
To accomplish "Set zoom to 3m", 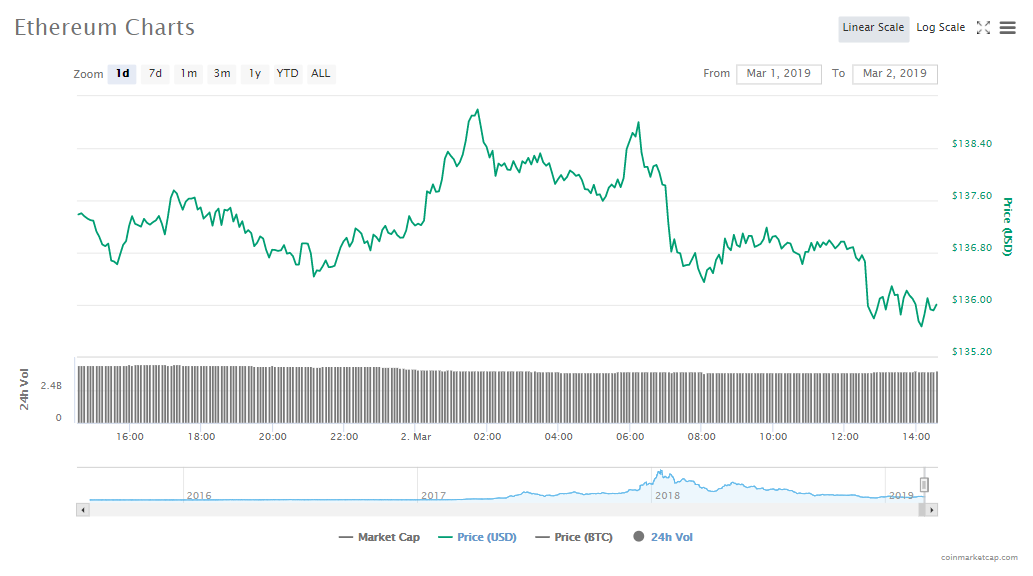I will pos(222,74).
